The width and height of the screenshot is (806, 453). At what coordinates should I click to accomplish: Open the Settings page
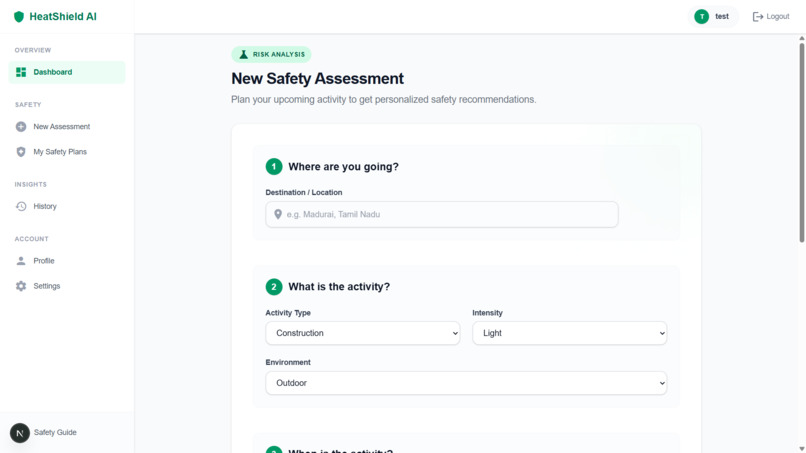(x=67, y=286)
